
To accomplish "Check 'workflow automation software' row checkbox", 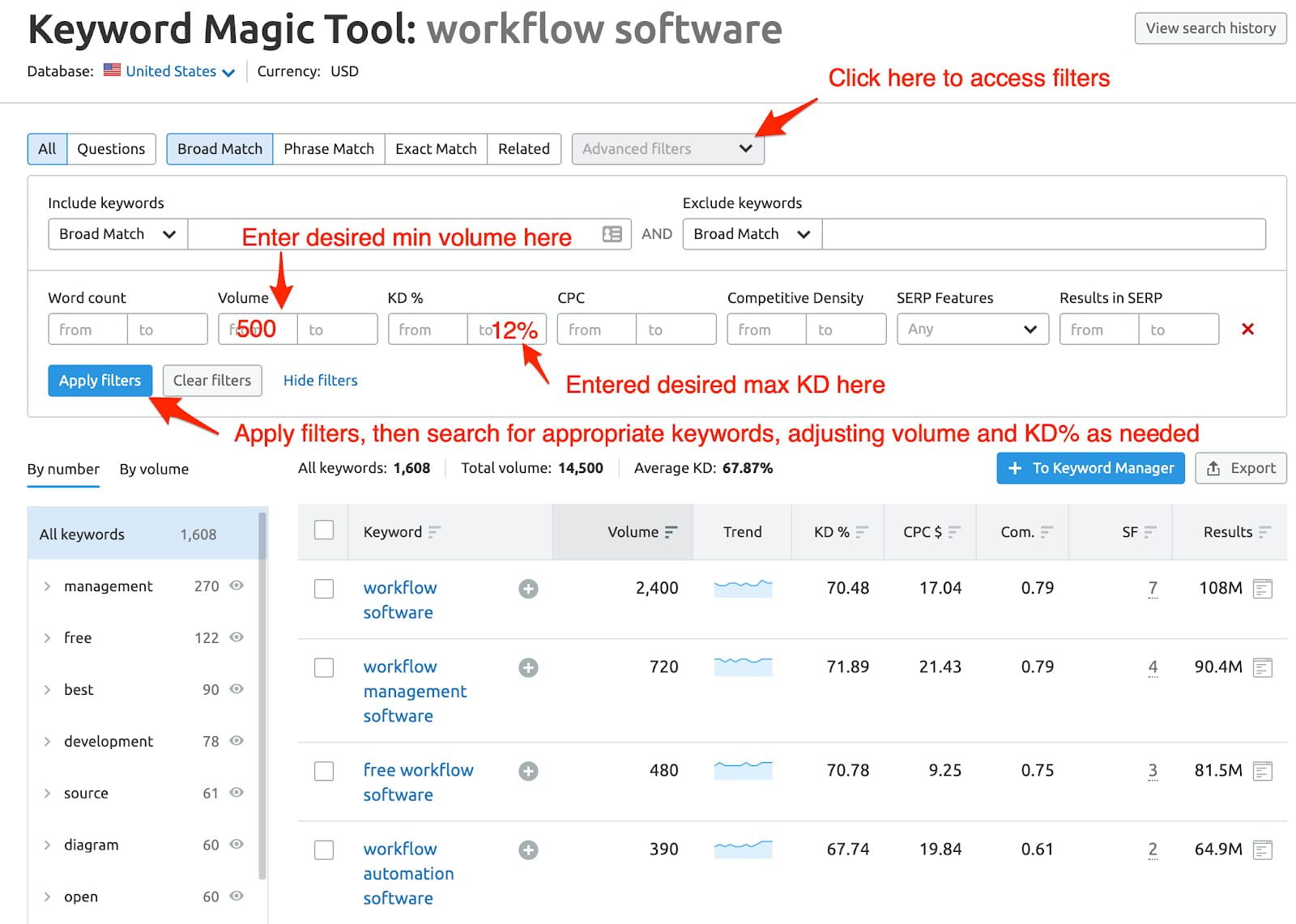I will (x=324, y=849).
